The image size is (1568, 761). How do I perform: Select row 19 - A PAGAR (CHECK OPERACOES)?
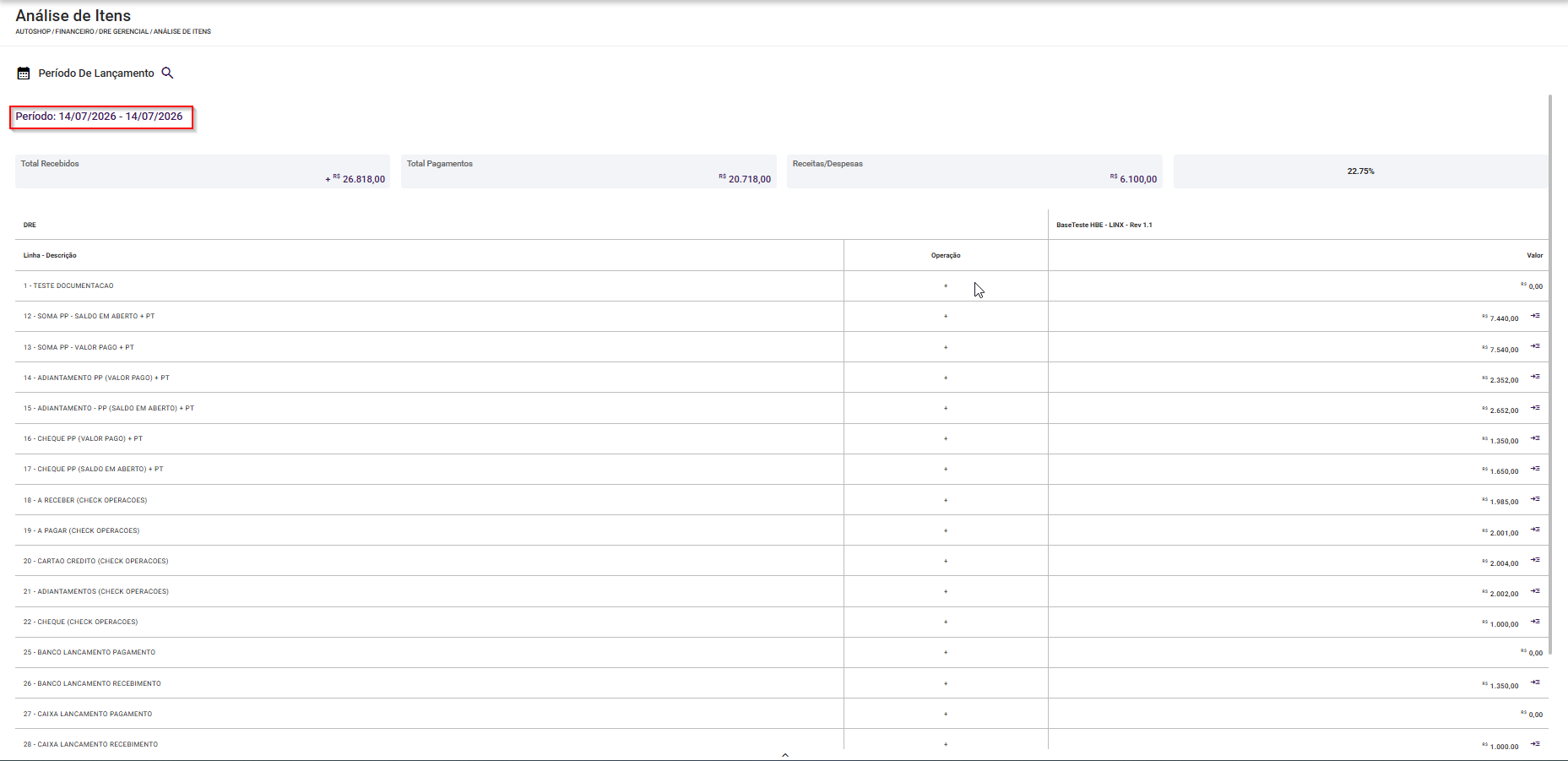click(782, 530)
